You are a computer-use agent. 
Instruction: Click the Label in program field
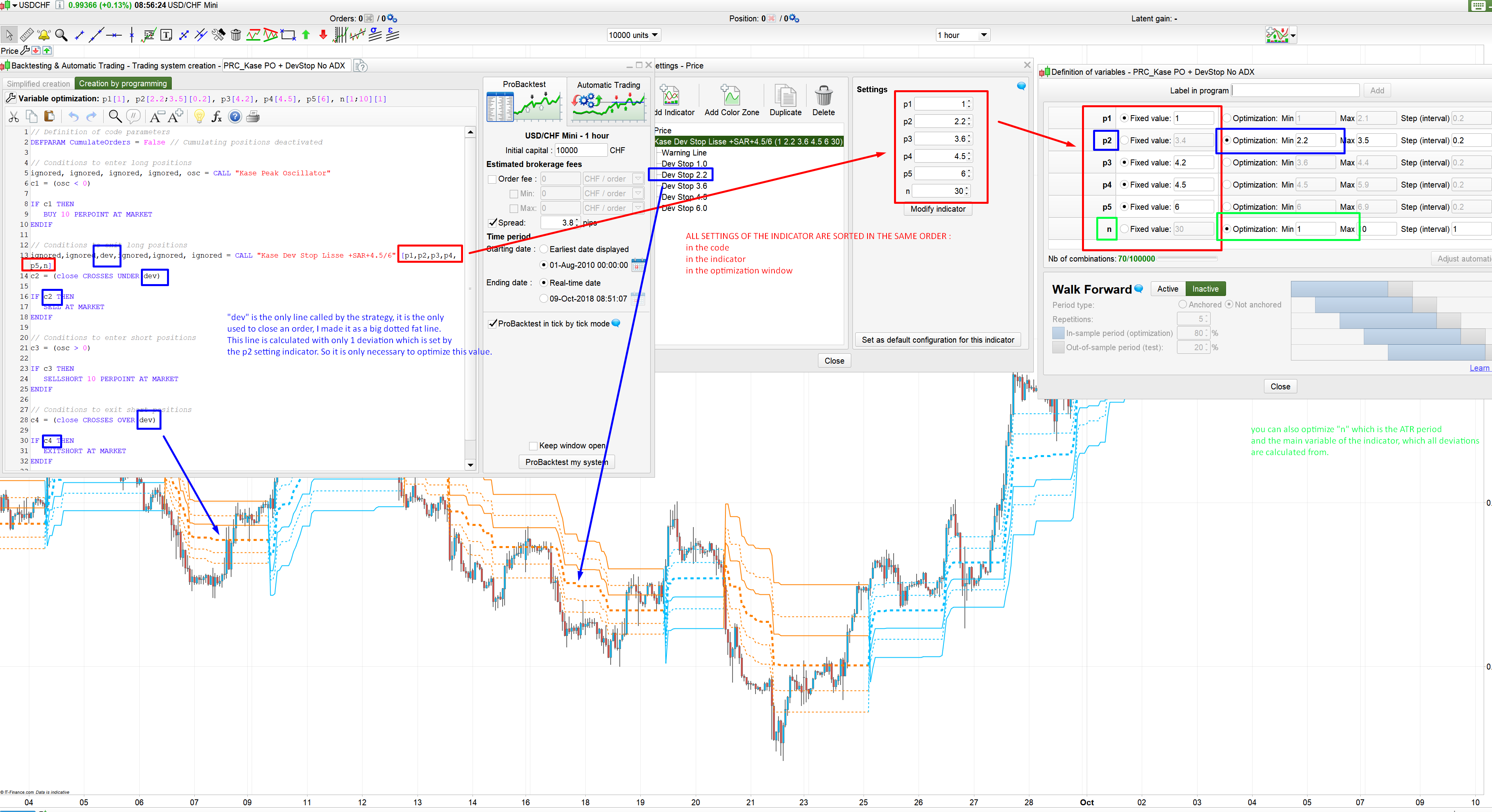[1295, 91]
